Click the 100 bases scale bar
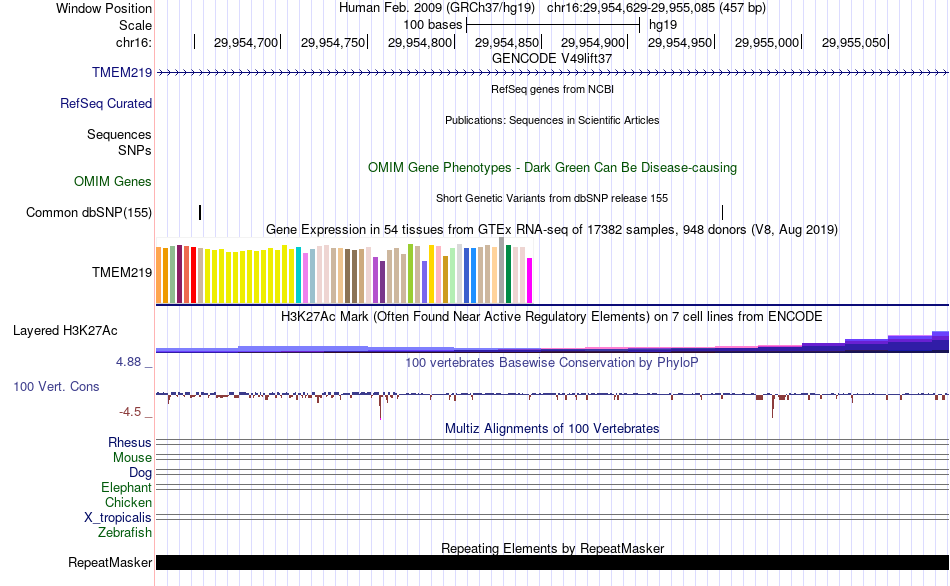The width and height of the screenshot is (950, 586). pos(553,23)
